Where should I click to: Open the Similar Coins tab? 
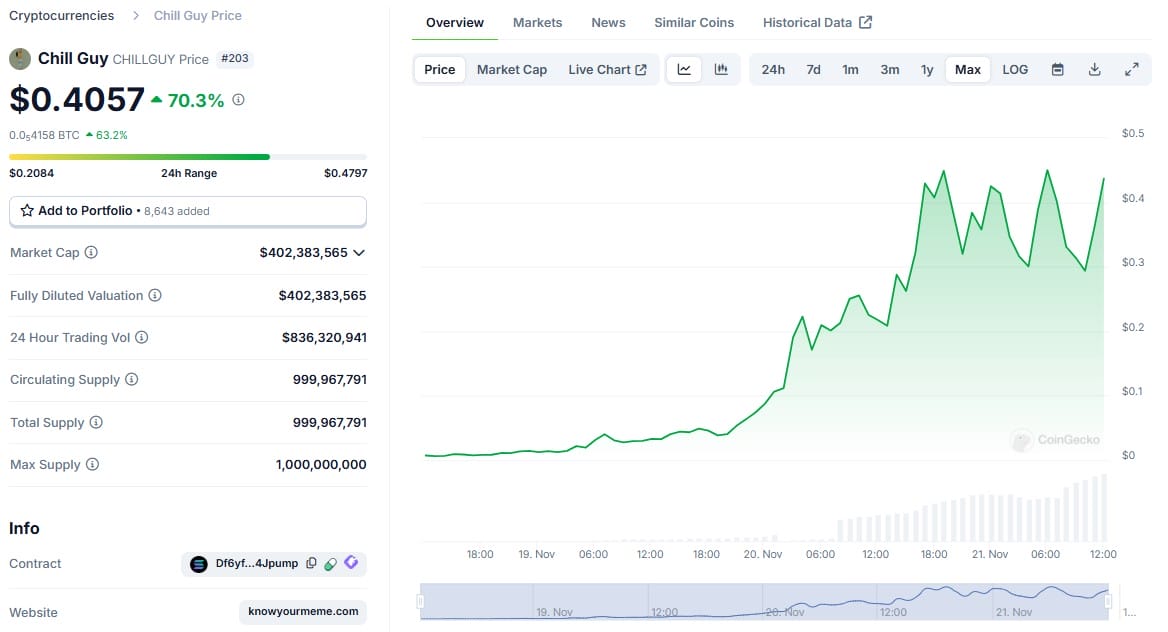pos(694,22)
